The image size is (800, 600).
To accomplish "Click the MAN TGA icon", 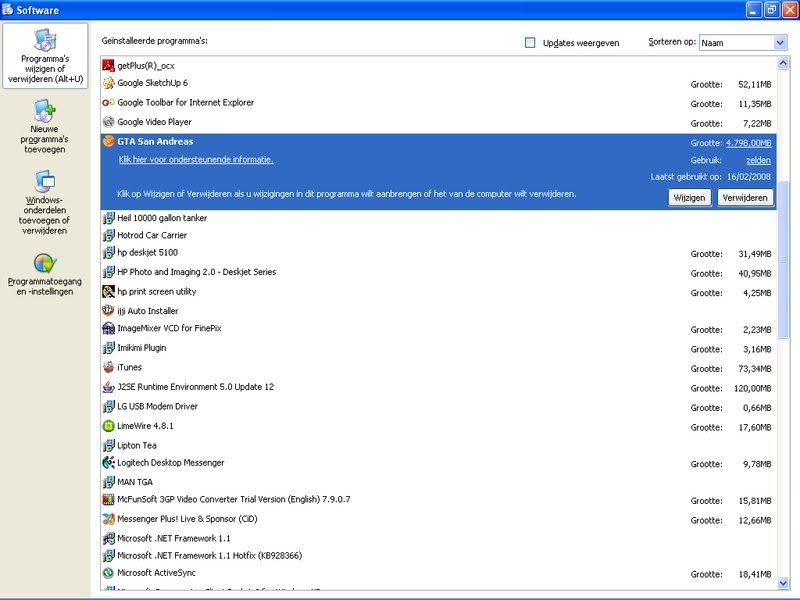I will click(x=108, y=482).
